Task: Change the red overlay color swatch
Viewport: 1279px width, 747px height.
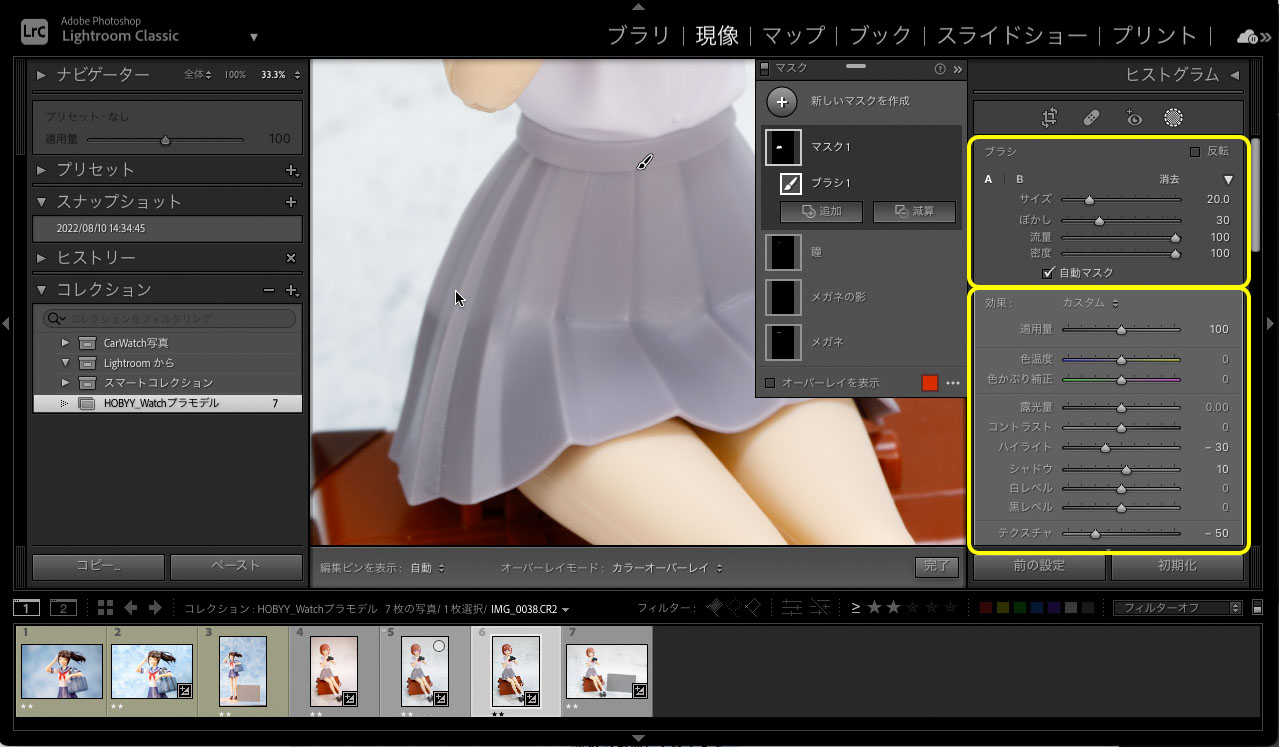Action: (930, 382)
